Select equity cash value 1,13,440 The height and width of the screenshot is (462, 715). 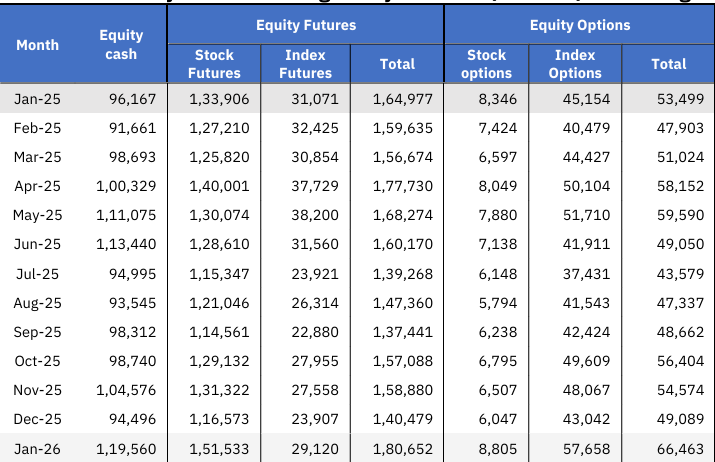click(x=126, y=244)
